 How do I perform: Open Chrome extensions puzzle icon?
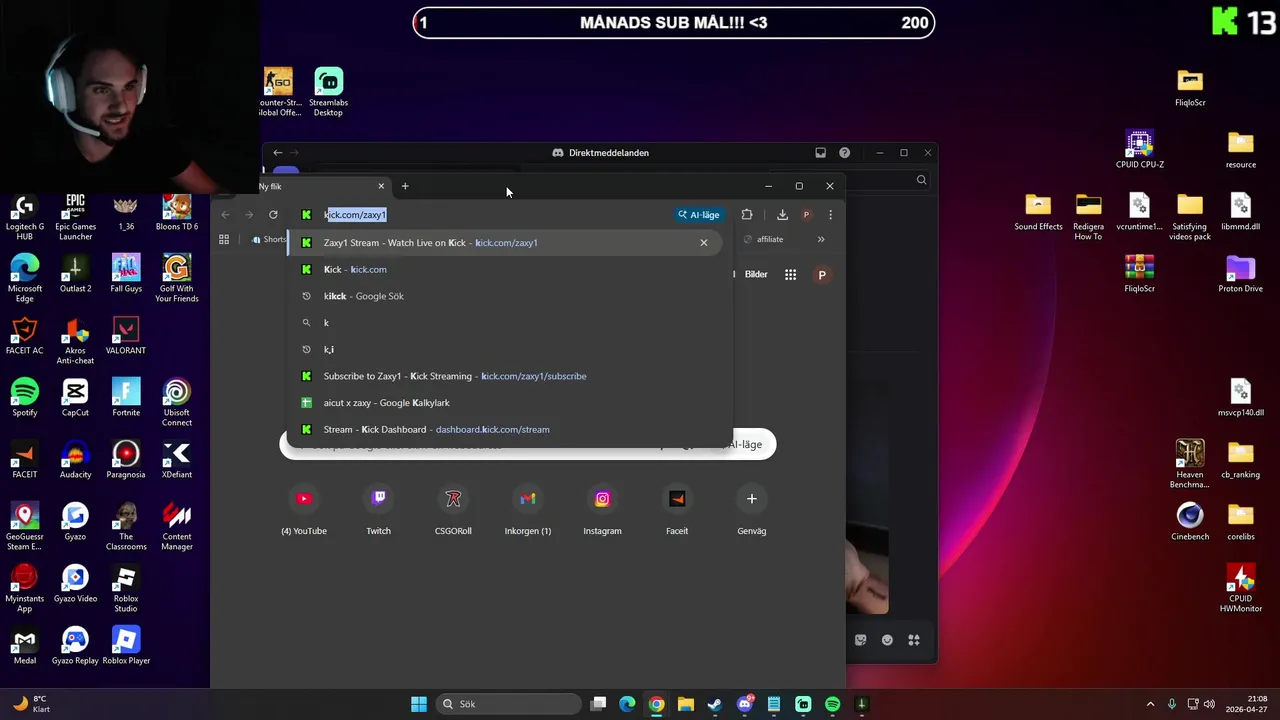point(746,215)
